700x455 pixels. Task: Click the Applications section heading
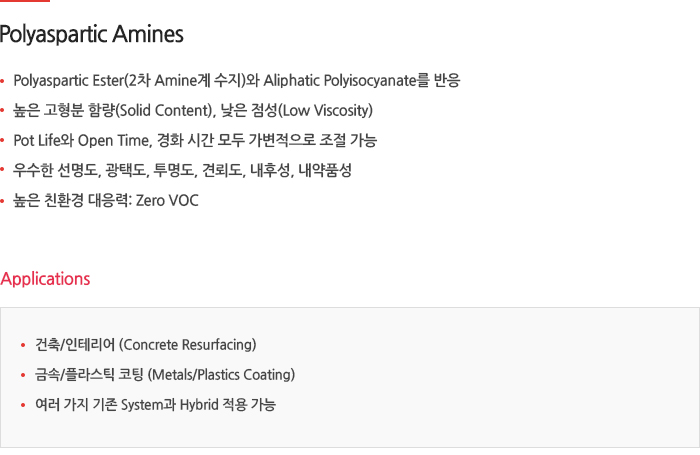[x=45, y=279]
